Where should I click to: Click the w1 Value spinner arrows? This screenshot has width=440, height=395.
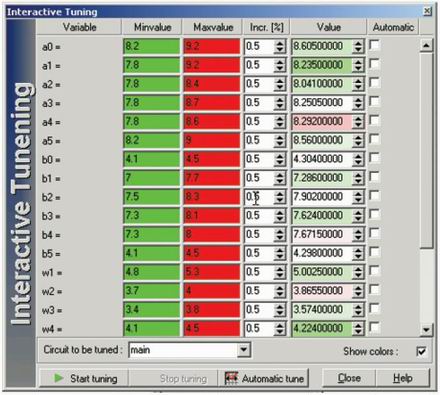358,272
